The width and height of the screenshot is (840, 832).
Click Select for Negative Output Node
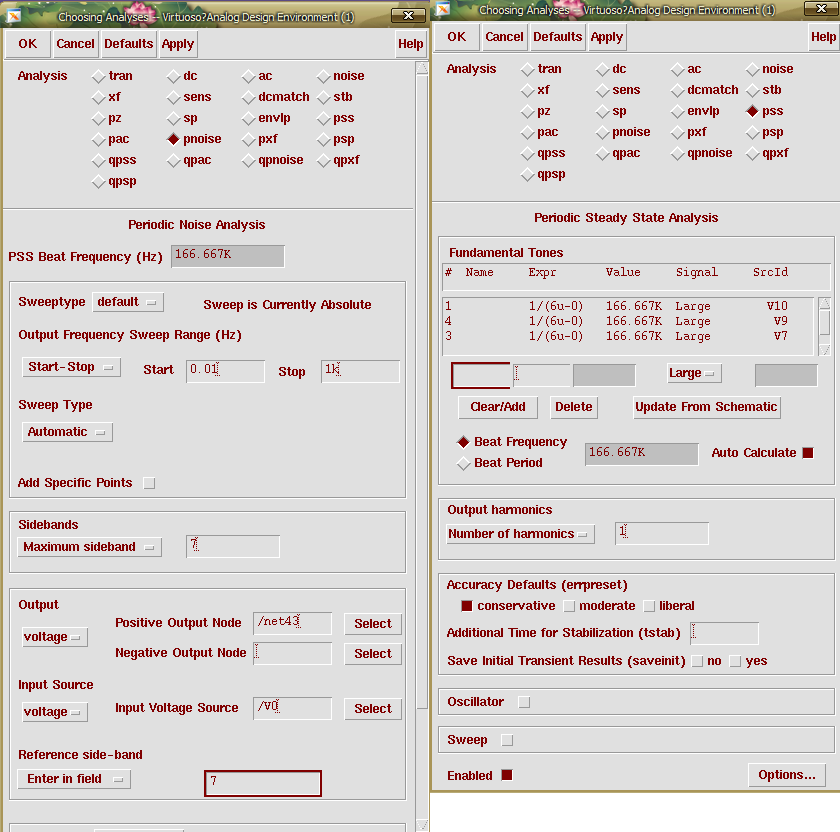(x=373, y=654)
